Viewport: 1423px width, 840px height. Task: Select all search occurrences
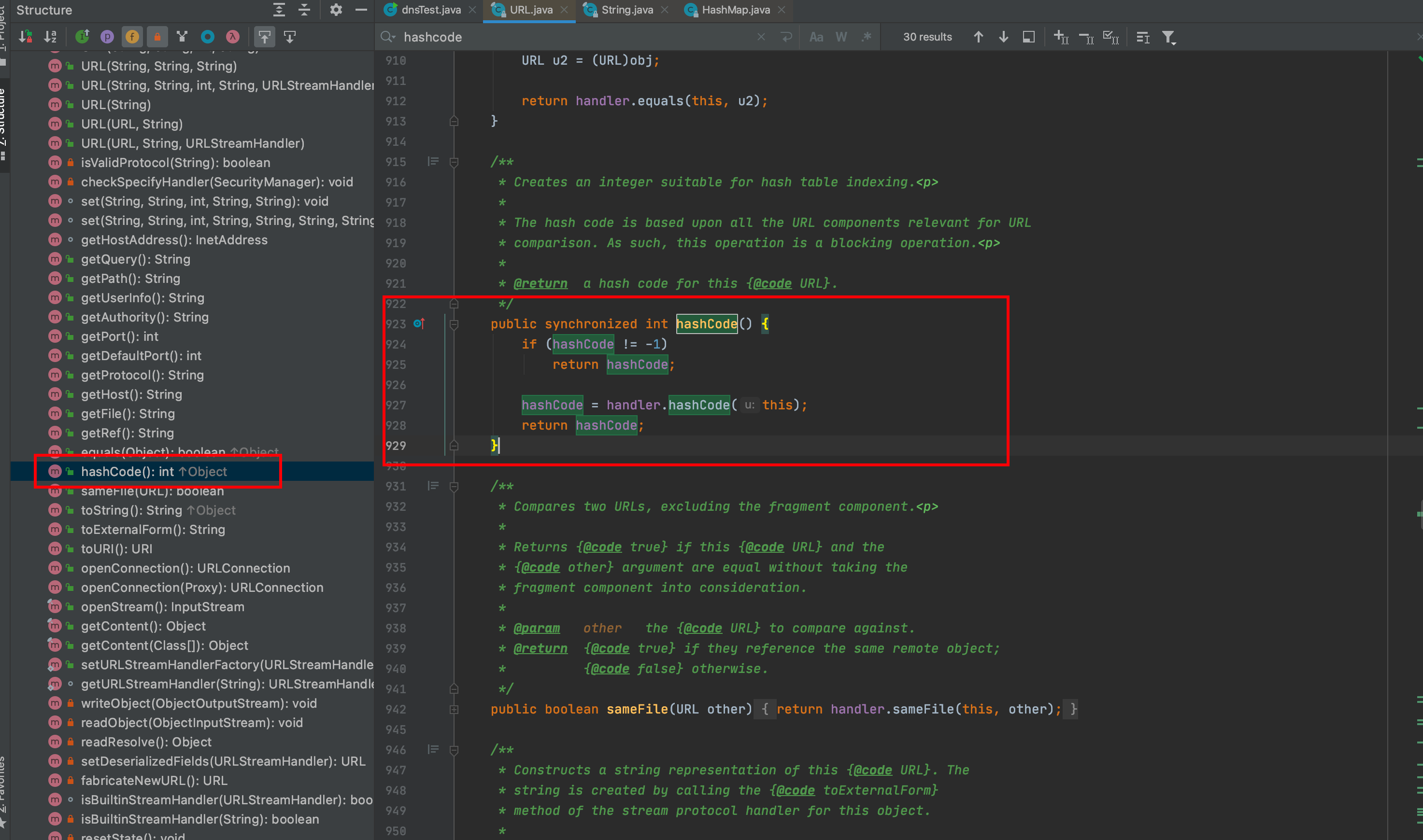[x=1111, y=37]
